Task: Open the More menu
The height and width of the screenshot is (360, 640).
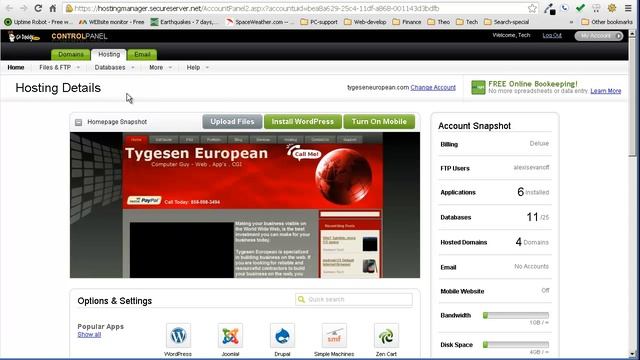Action: coord(160,67)
